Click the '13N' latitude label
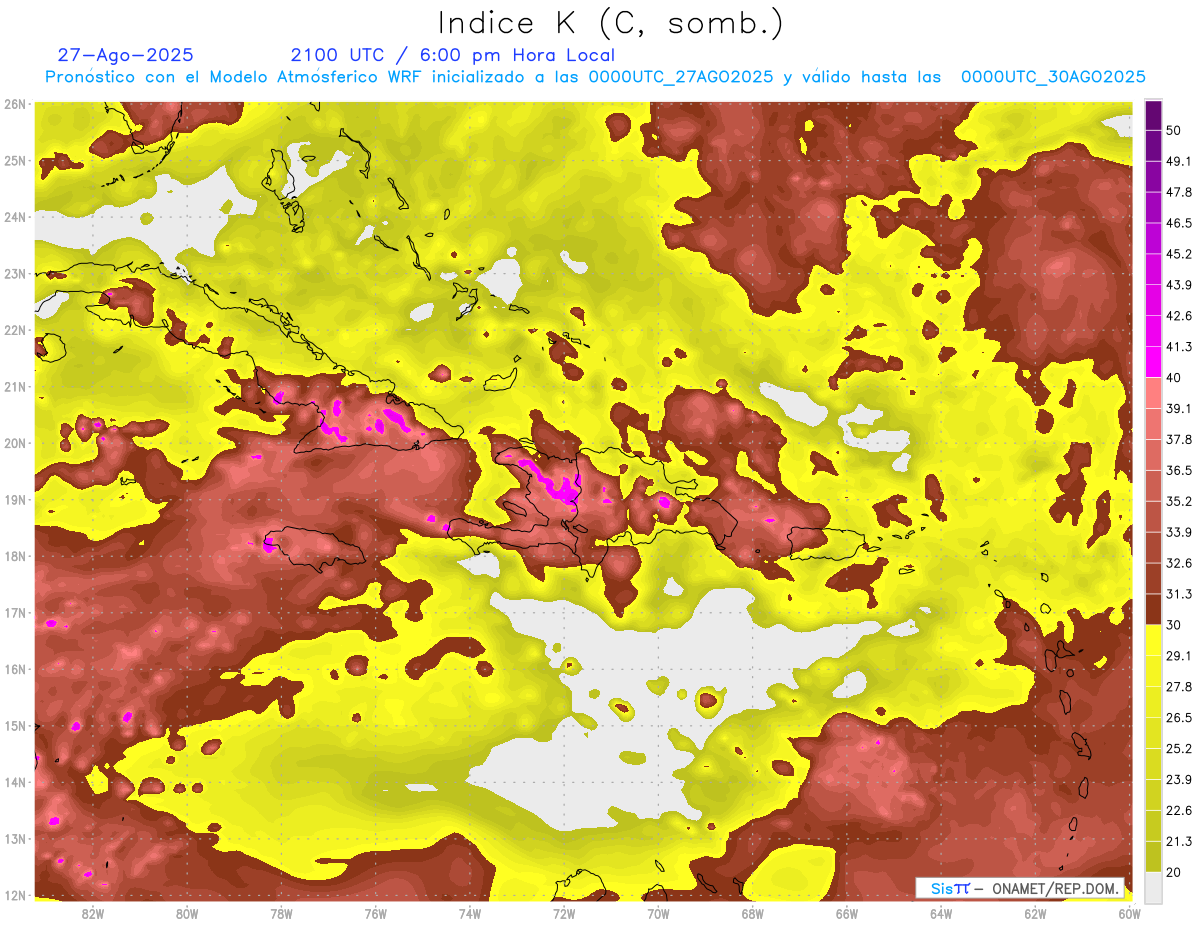 [x=16, y=839]
